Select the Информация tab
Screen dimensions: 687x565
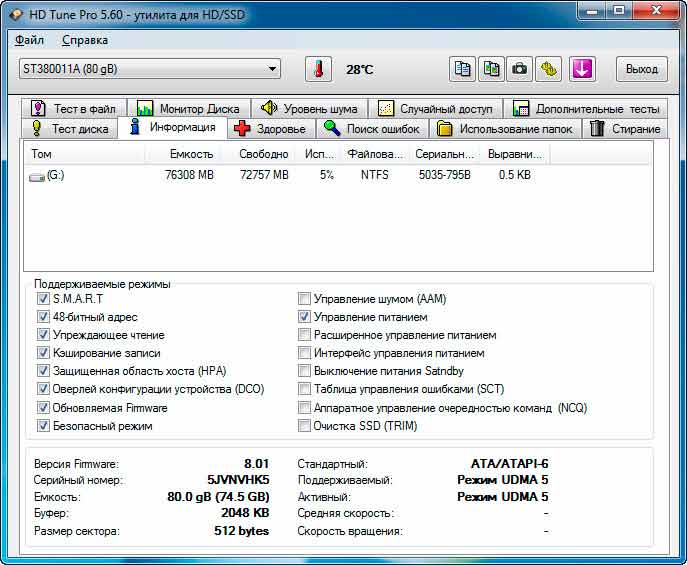coord(173,127)
